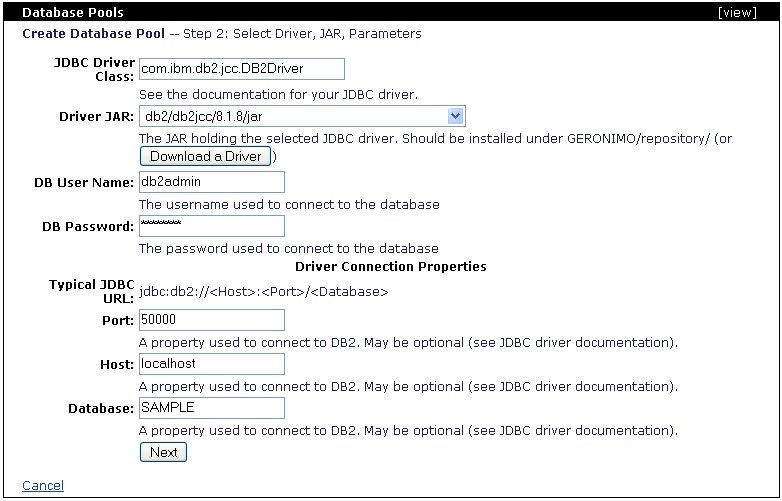Click the DB User Name field
The height and width of the screenshot is (501, 782).
(211, 182)
